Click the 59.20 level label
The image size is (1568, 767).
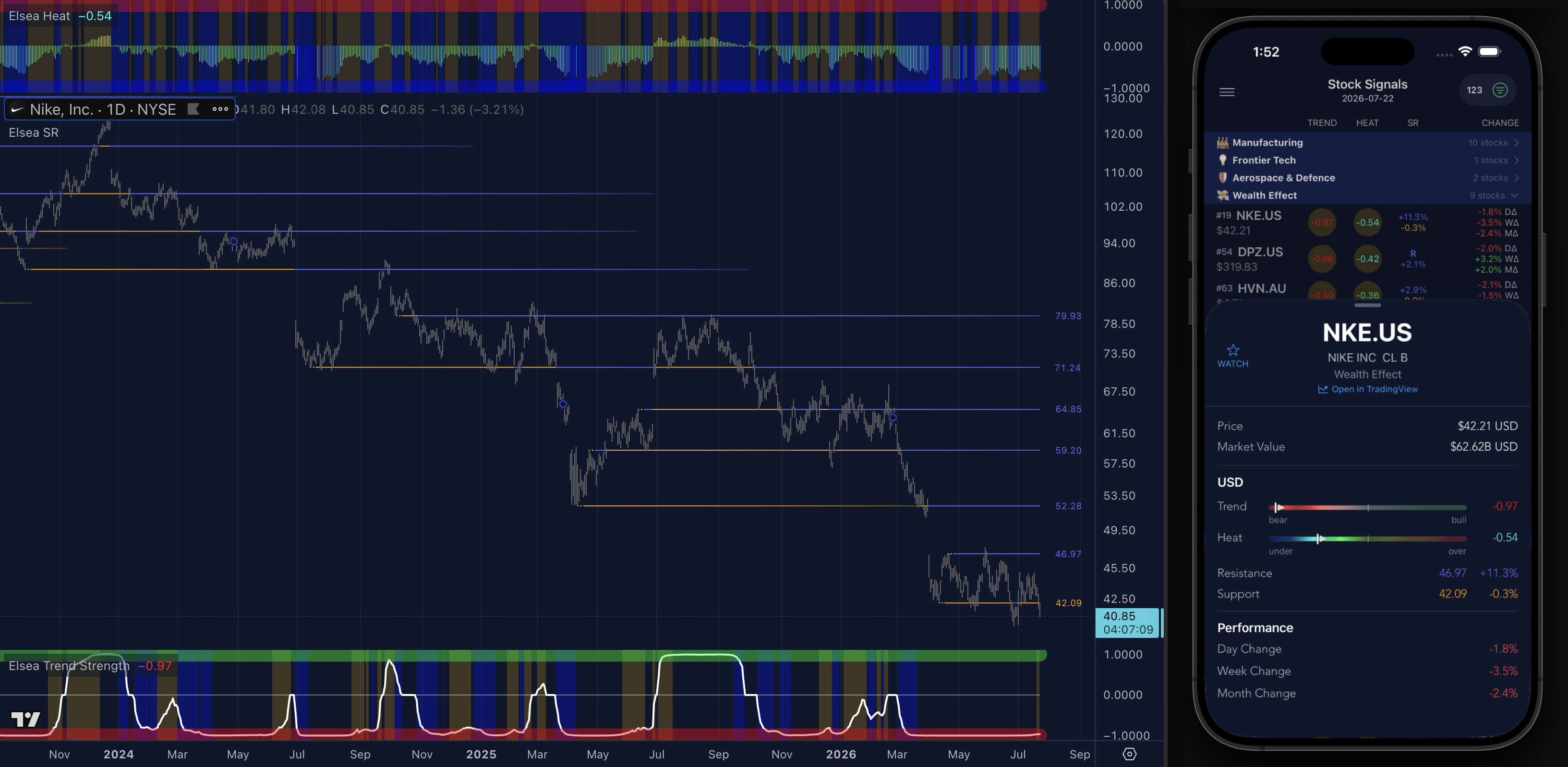(x=1068, y=451)
